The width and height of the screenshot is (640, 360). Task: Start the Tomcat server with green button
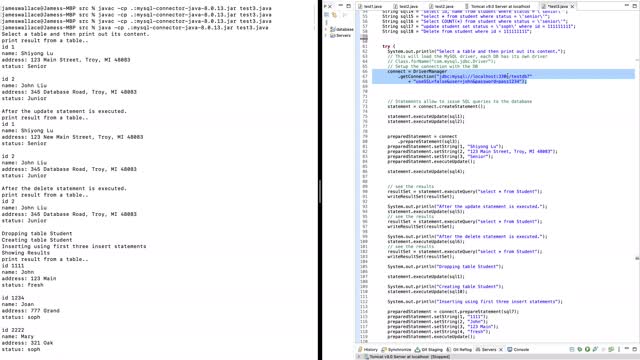point(587,349)
